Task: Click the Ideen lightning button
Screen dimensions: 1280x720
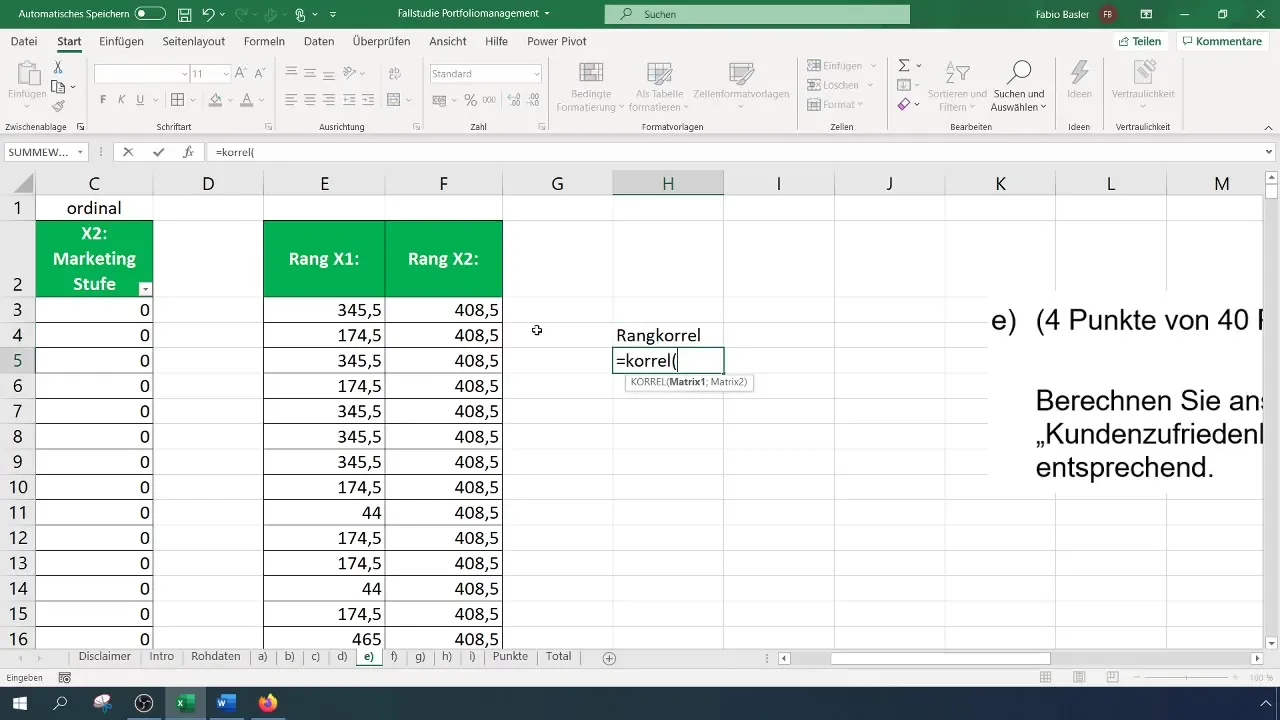Action: 1079,80
